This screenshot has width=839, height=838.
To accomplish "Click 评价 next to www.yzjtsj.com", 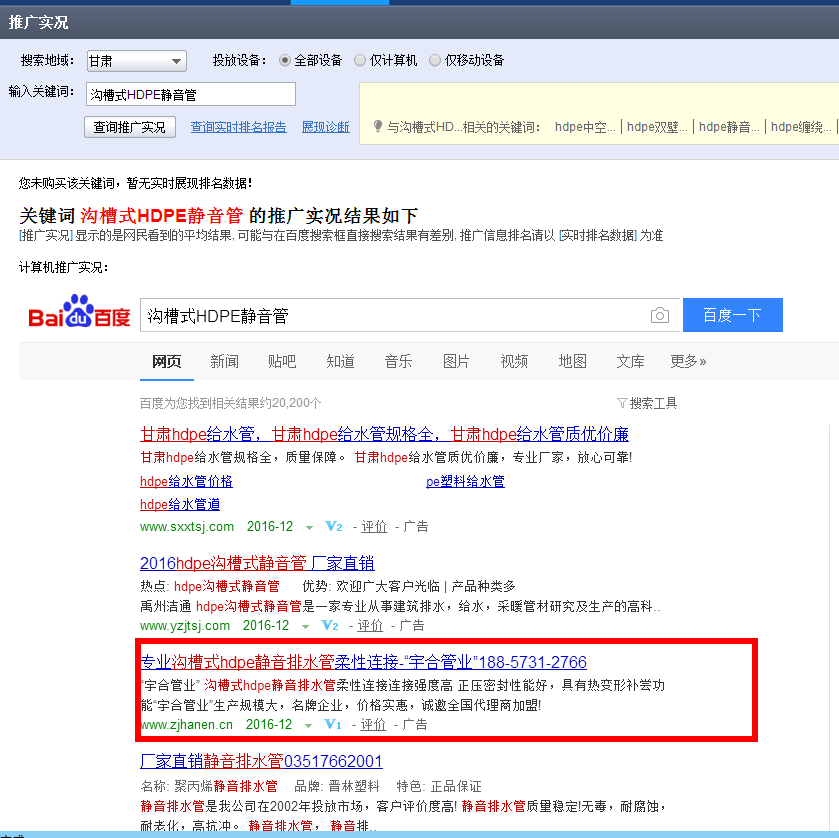I will coord(370,626).
